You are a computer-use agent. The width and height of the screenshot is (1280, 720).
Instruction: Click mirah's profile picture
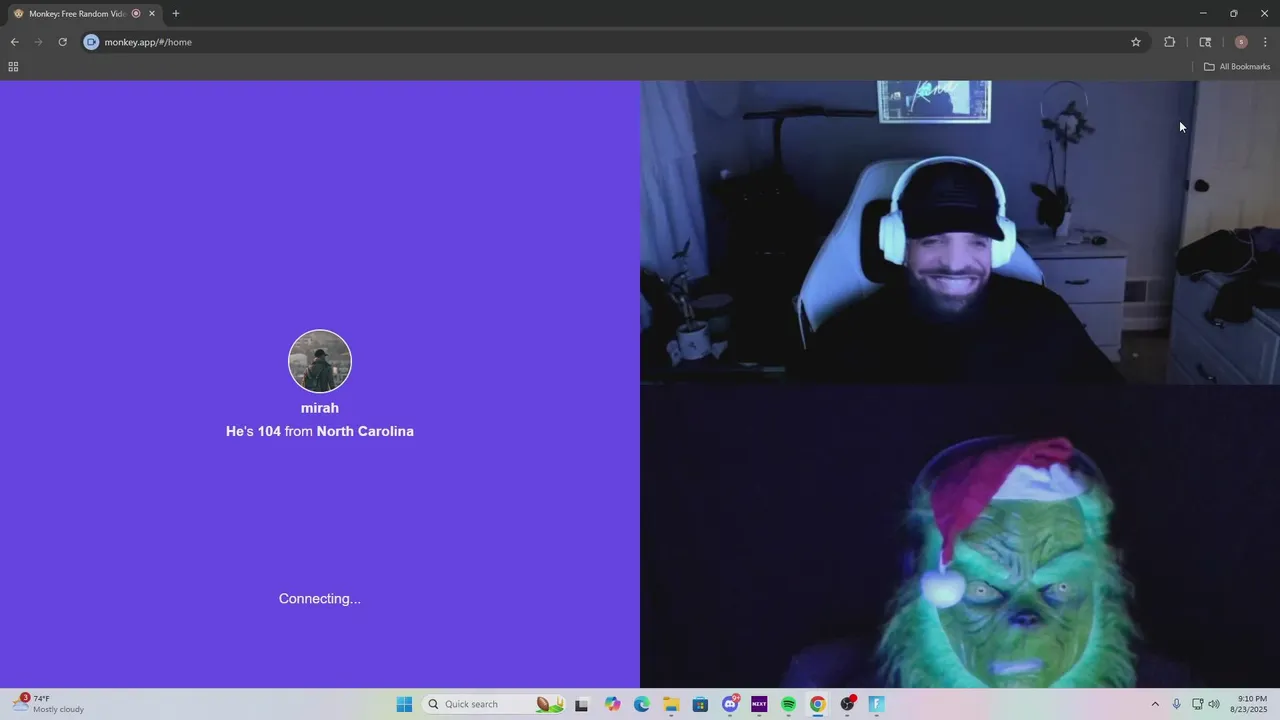pos(320,361)
